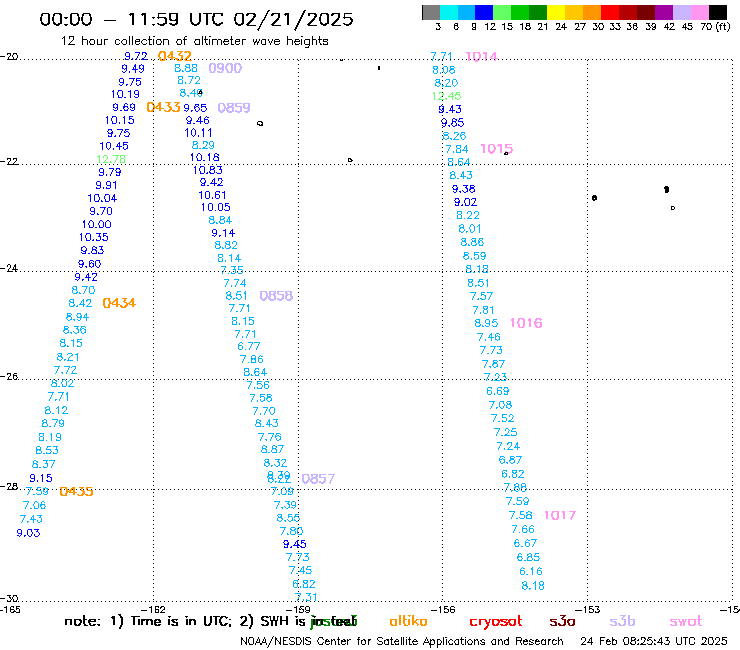Click the 's3a' satellite legend label
Viewport: 740px width, 650px height.
[562, 622]
